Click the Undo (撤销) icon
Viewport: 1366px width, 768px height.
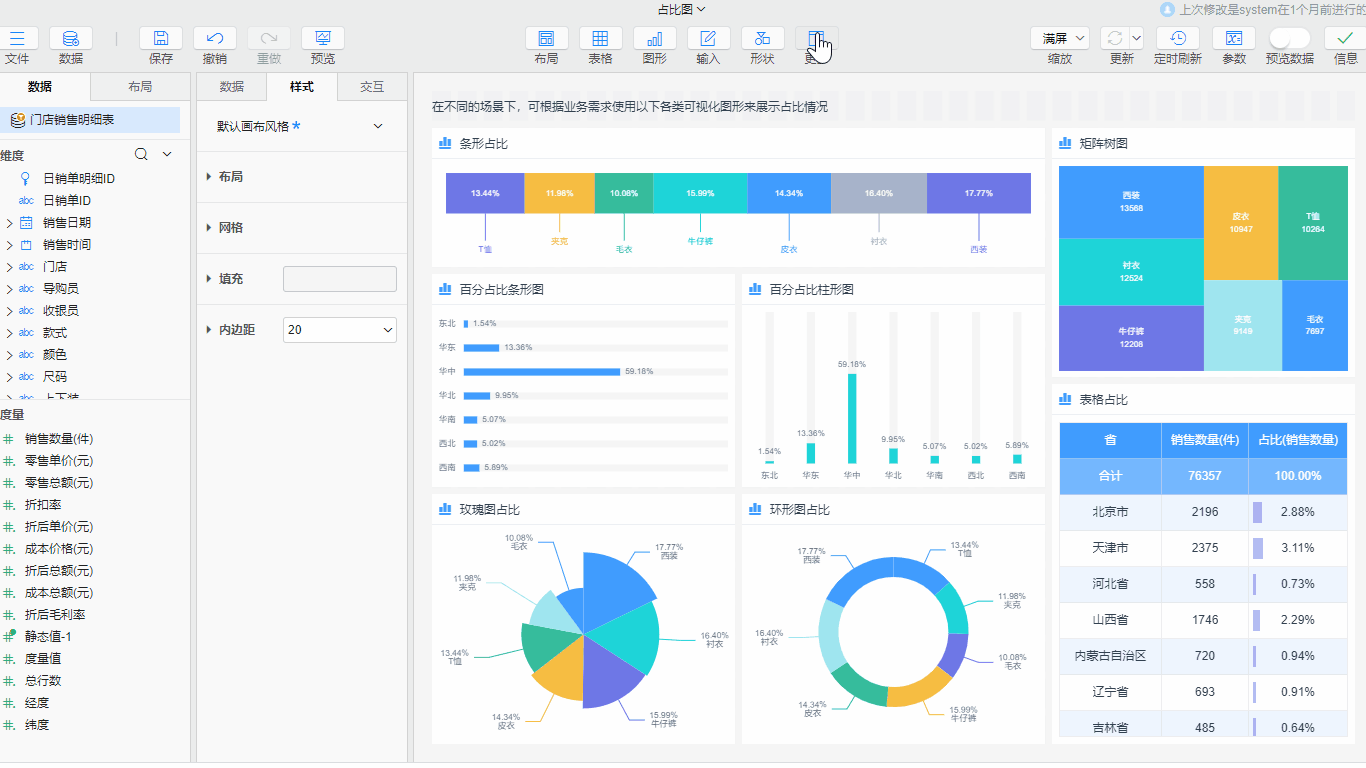coord(214,39)
